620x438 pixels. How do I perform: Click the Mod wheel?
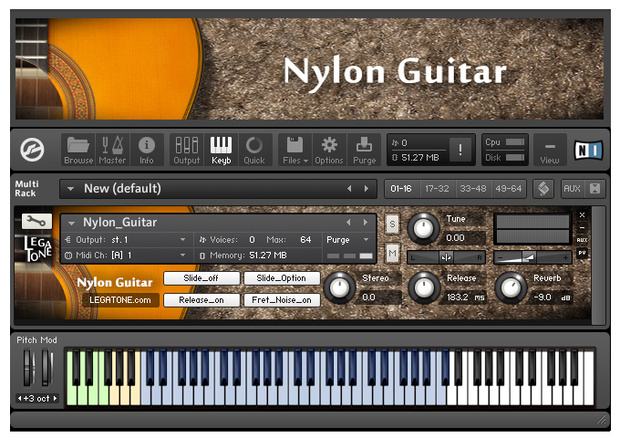click(46, 367)
